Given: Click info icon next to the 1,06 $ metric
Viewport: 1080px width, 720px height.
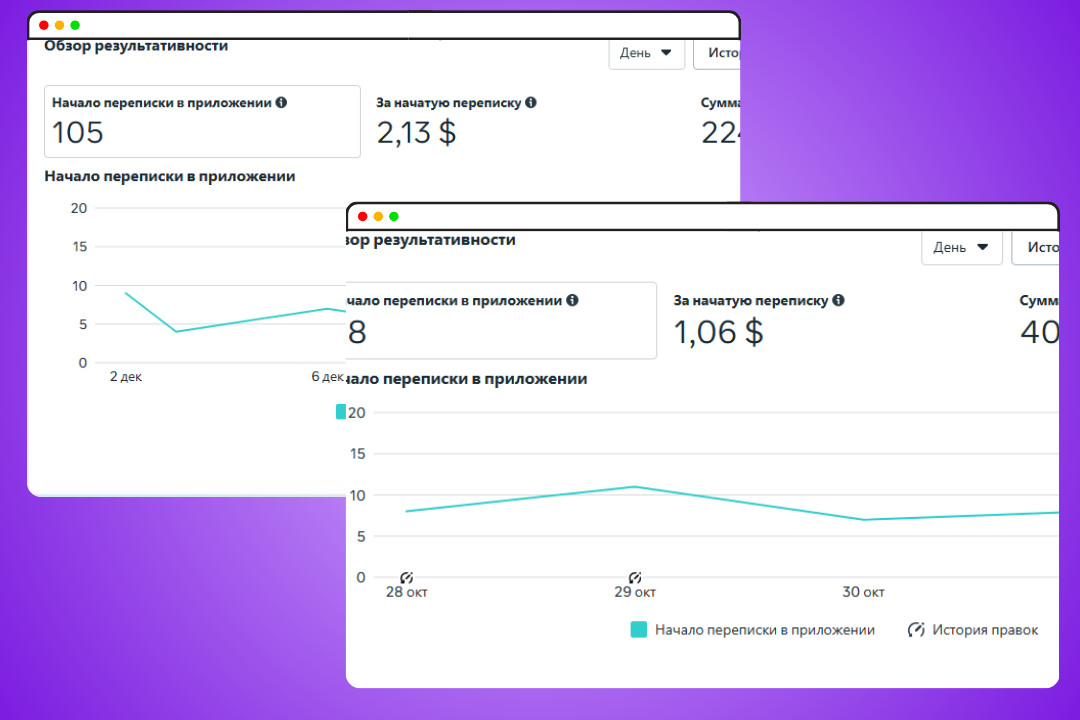Looking at the screenshot, I should tap(837, 299).
